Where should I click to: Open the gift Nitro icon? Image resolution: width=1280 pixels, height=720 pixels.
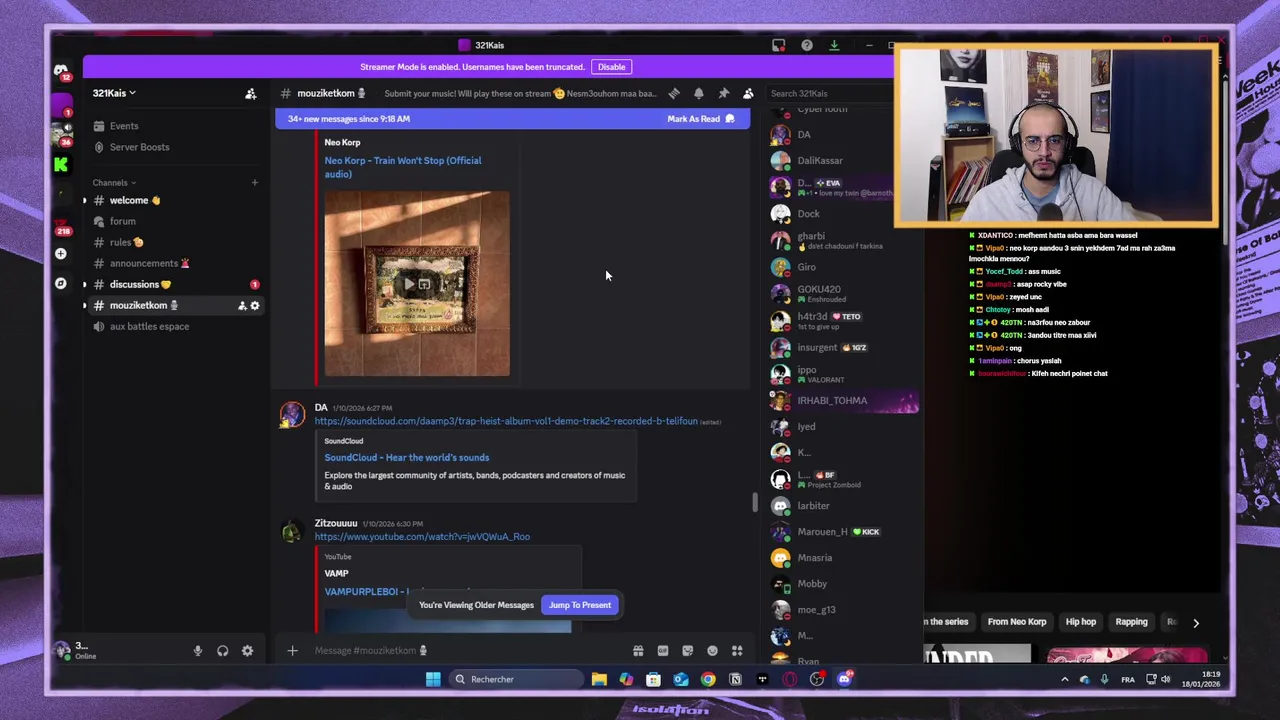(x=638, y=651)
